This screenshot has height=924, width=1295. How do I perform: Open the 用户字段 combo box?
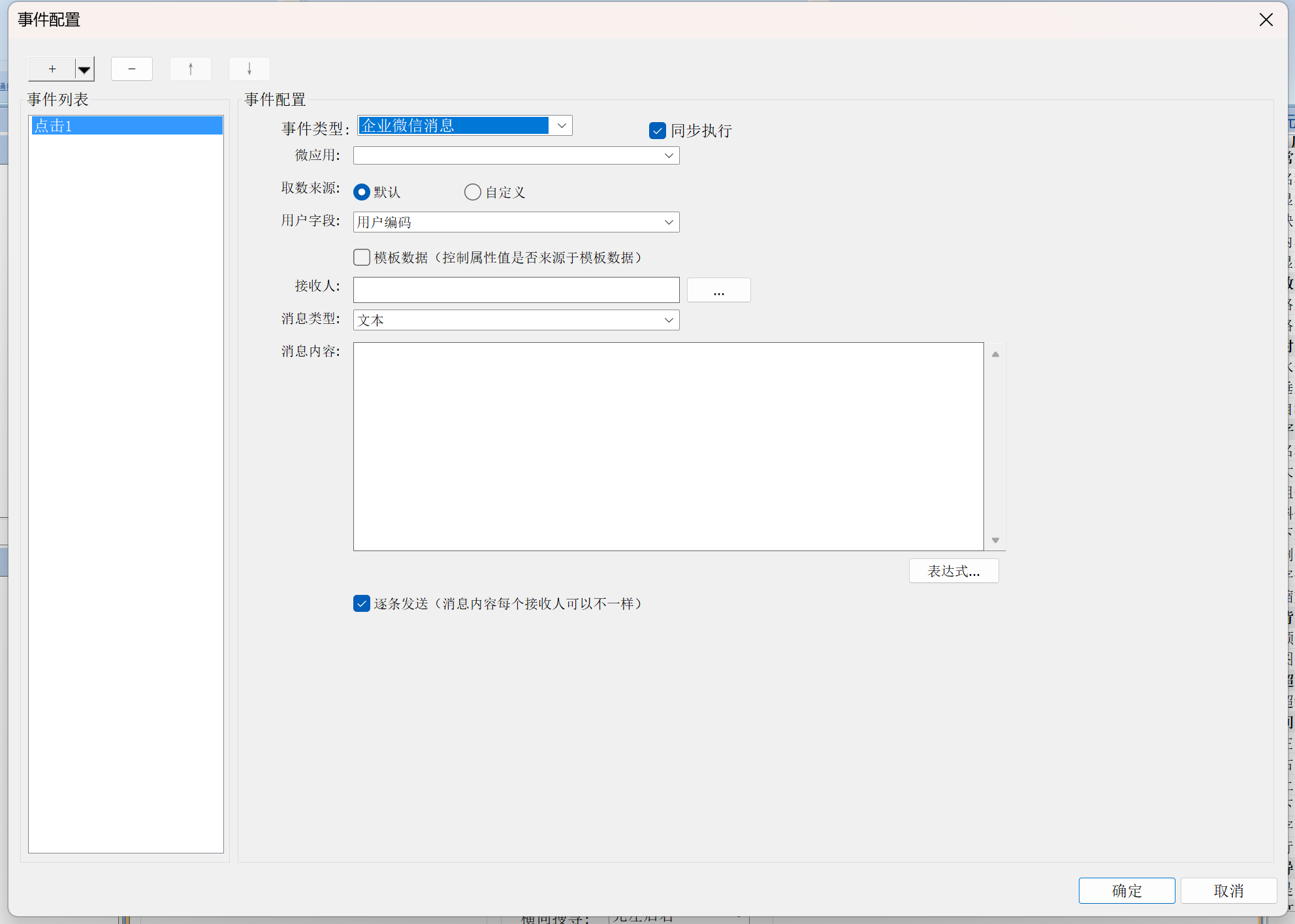(669, 222)
